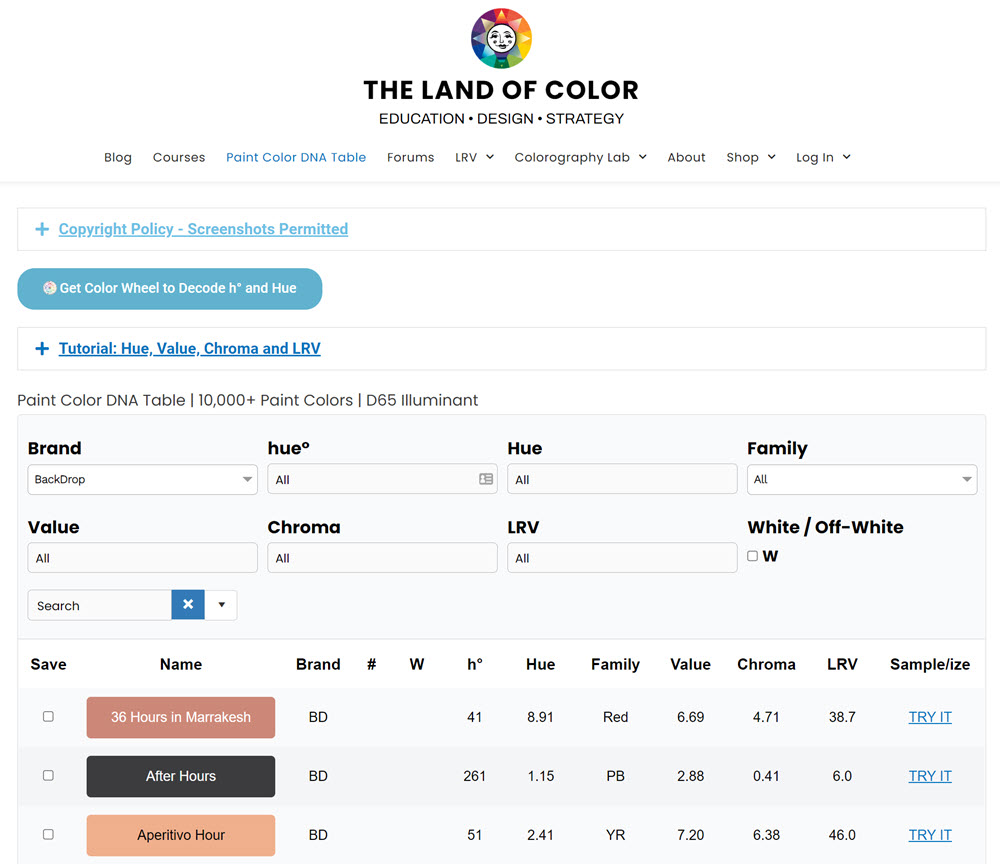Open the Brand dropdown showing BackDrop
The width and height of the screenshot is (1000, 864).
coord(142,479)
